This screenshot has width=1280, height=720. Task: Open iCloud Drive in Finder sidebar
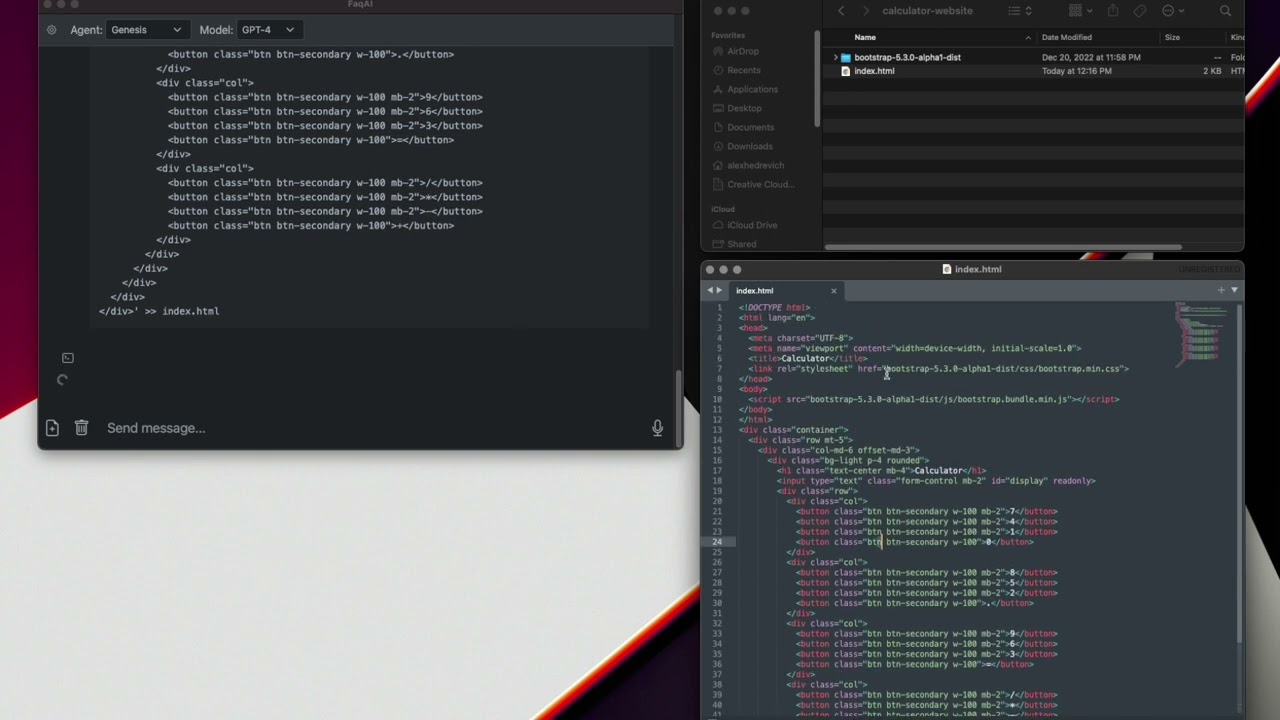click(x=752, y=225)
